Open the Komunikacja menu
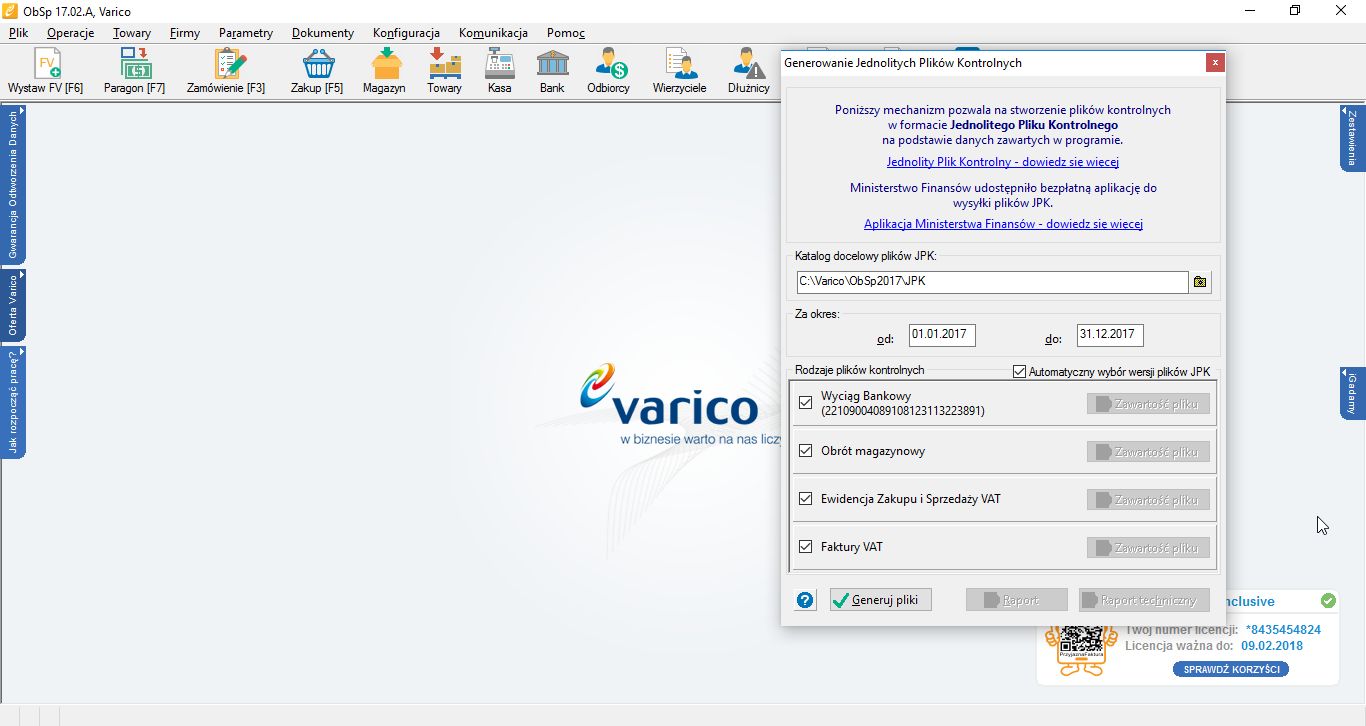Screen dimensions: 1366x726 493,33
